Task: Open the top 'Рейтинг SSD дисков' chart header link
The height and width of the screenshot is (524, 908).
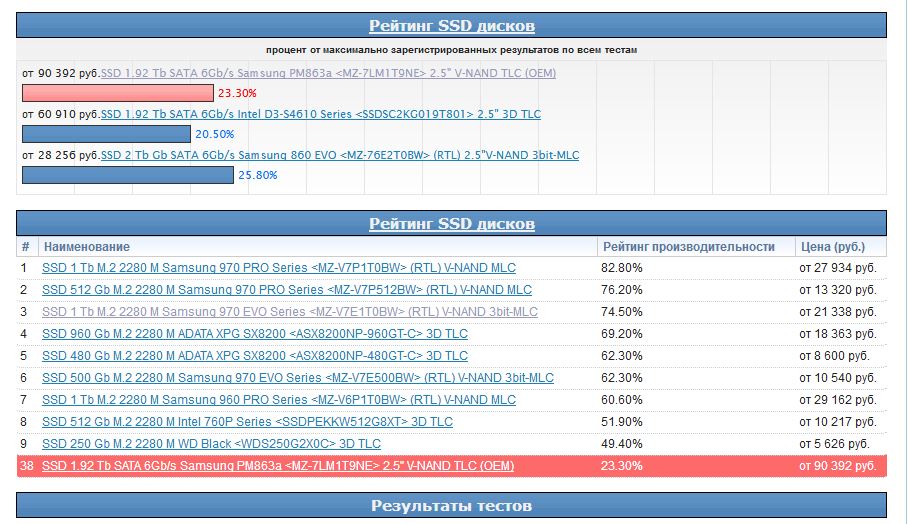Action: click(452, 25)
